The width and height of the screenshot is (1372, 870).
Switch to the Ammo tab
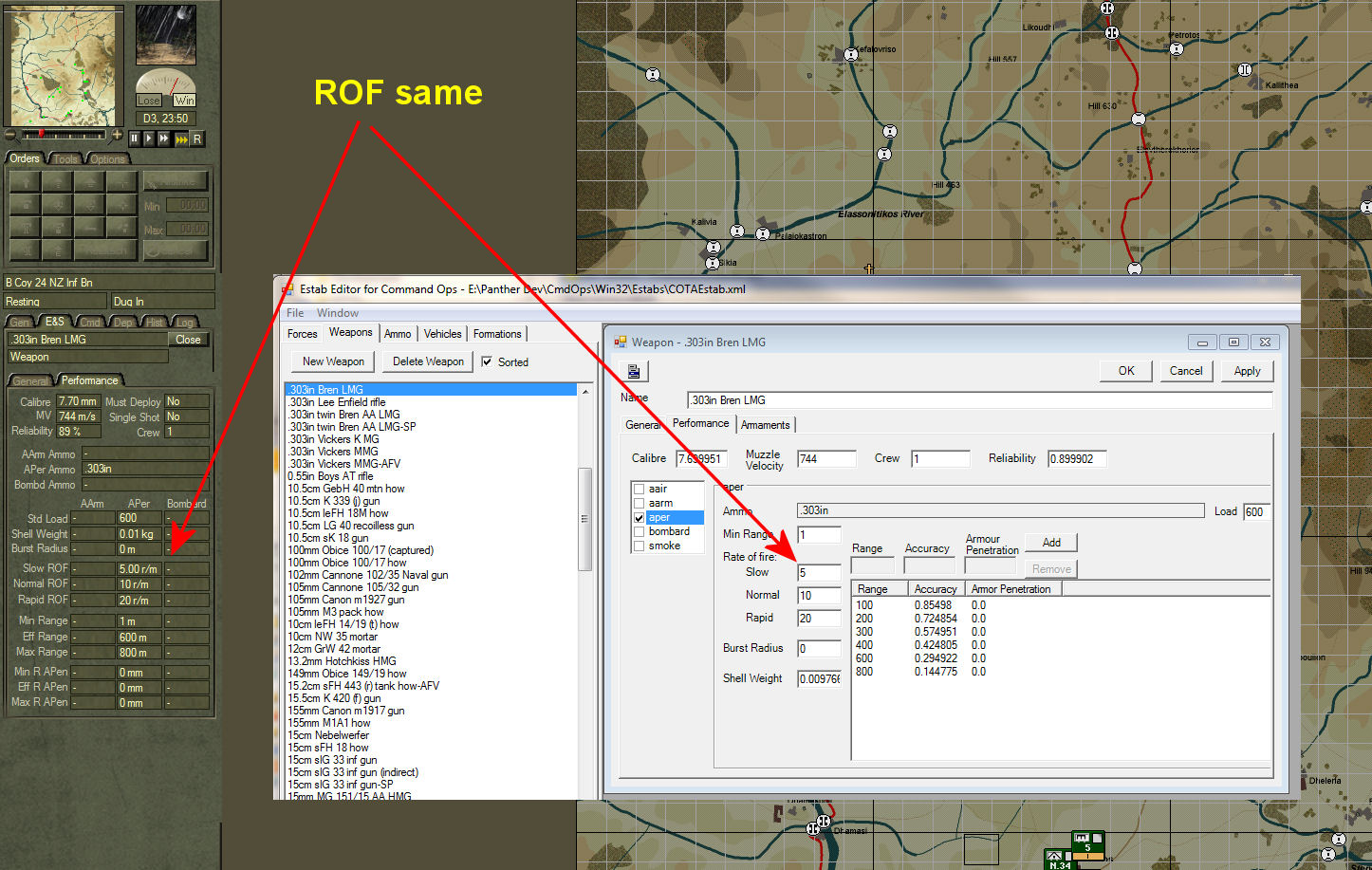click(398, 334)
